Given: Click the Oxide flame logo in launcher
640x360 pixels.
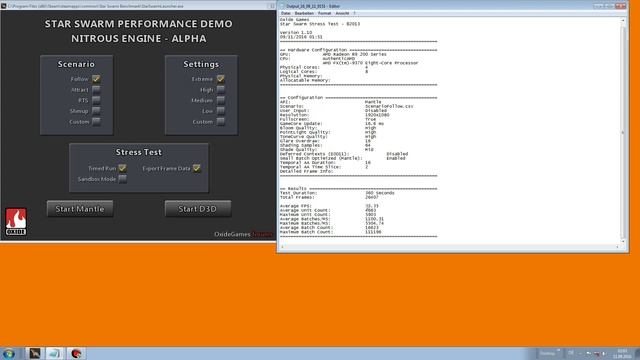Looking at the screenshot, I should (x=16, y=222).
